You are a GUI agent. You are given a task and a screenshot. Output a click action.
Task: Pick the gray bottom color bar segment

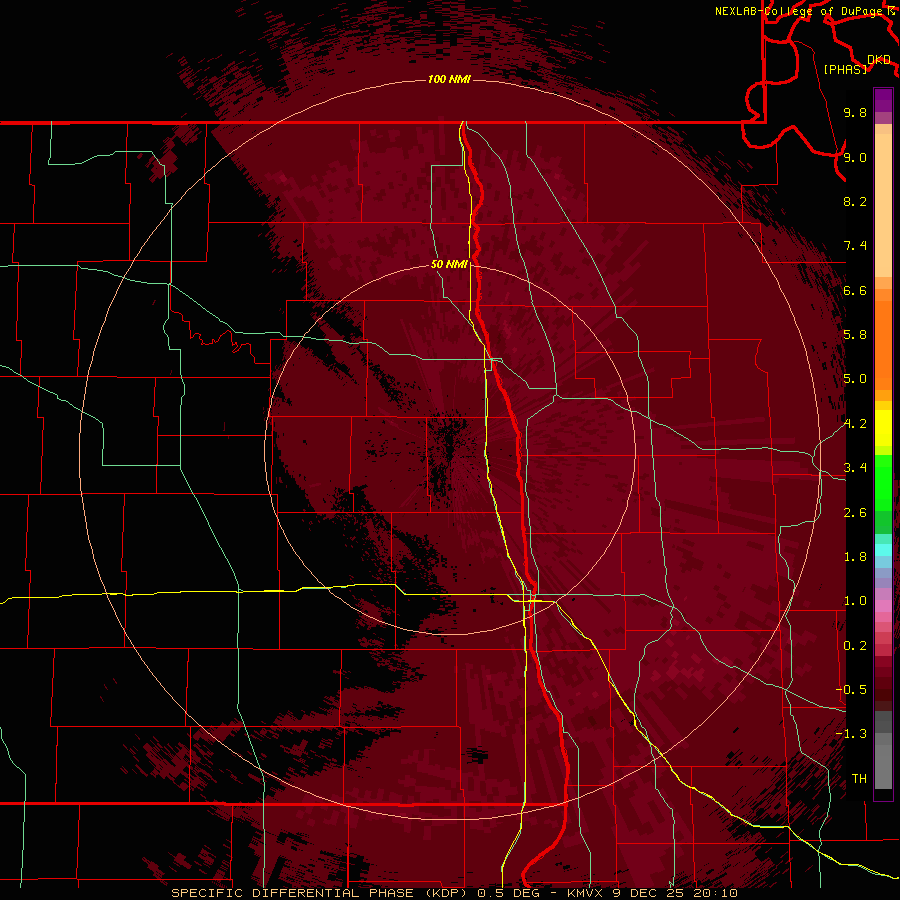point(883,766)
